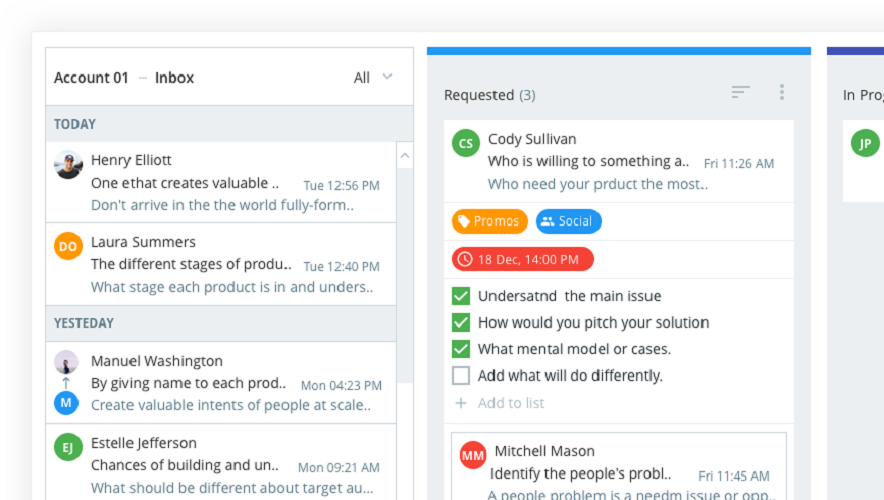Click Mitchell Mason's red MM avatar
This screenshot has height=500, width=884.
(x=473, y=456)
